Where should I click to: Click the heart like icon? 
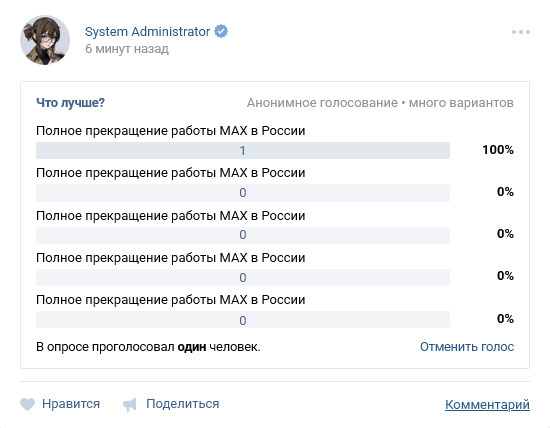point(27,404)
